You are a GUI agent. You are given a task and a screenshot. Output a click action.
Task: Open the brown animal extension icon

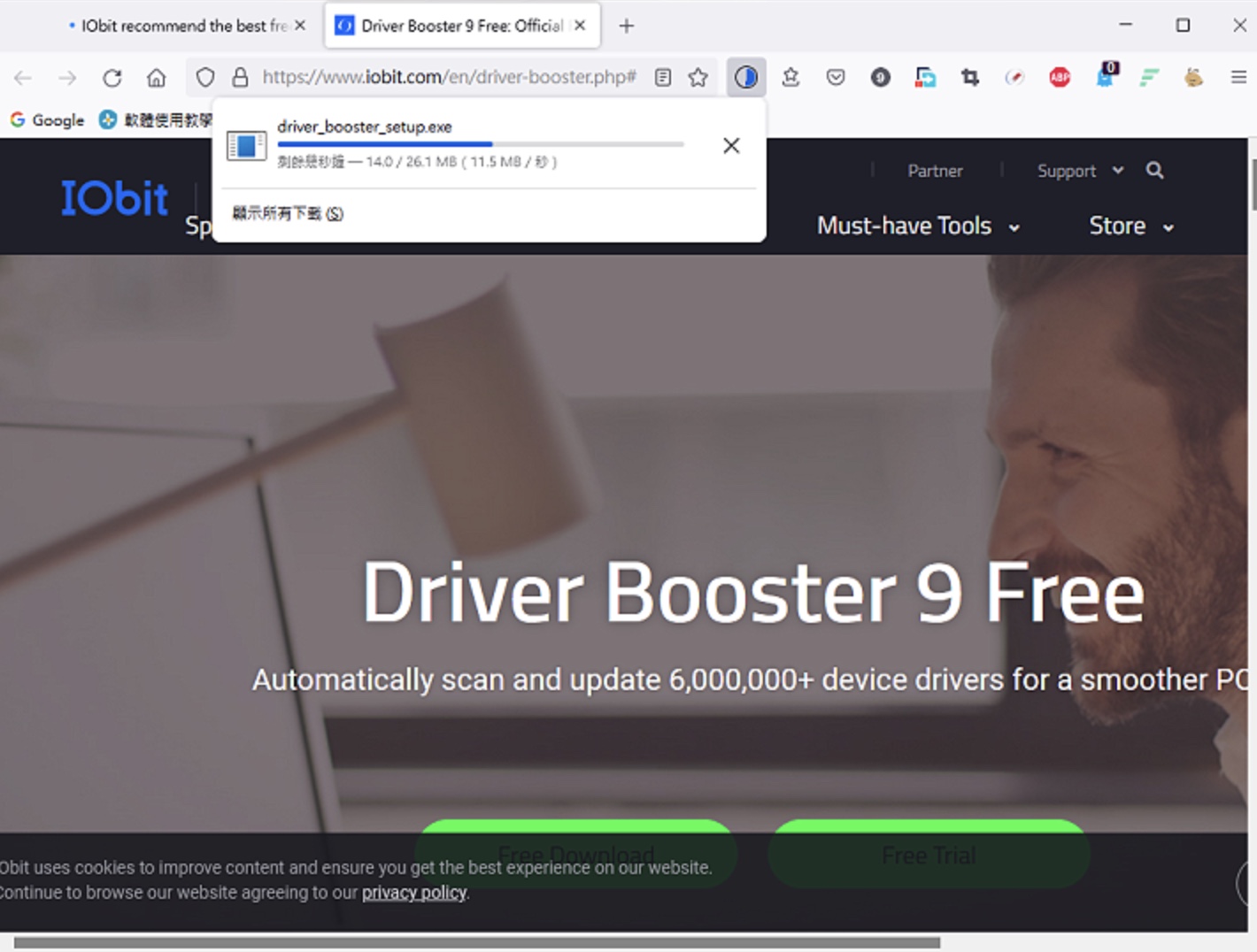point(1193,78)
